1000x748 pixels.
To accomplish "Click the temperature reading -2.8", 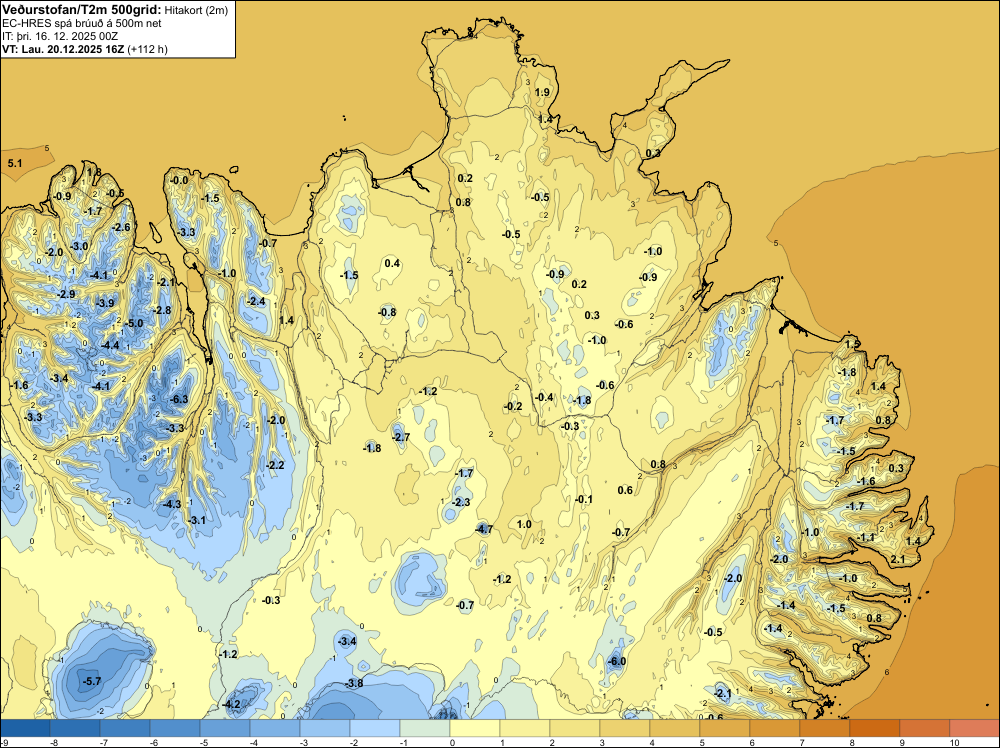I will point(162,310).
